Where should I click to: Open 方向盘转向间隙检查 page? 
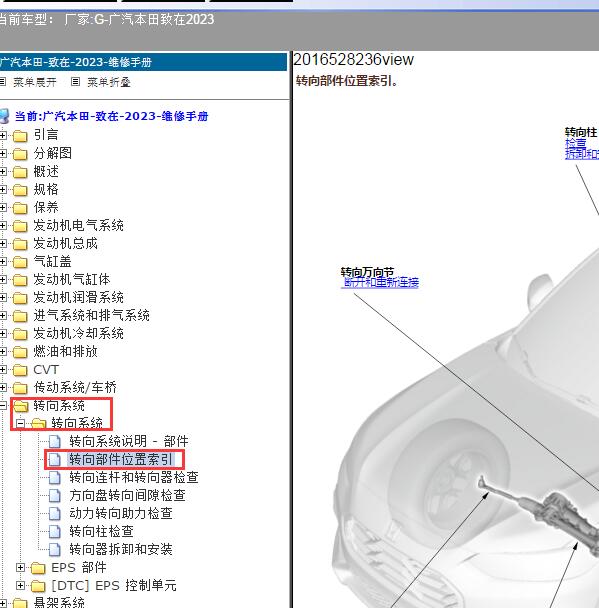coord(127,496)
